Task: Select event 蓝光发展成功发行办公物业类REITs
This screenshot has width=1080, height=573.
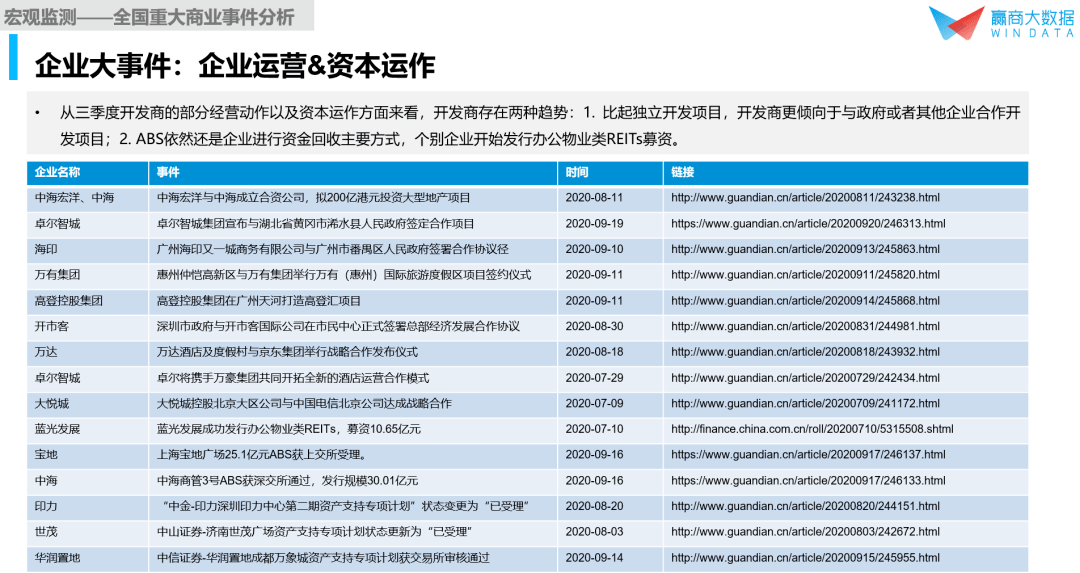Action: click(289, 429)
